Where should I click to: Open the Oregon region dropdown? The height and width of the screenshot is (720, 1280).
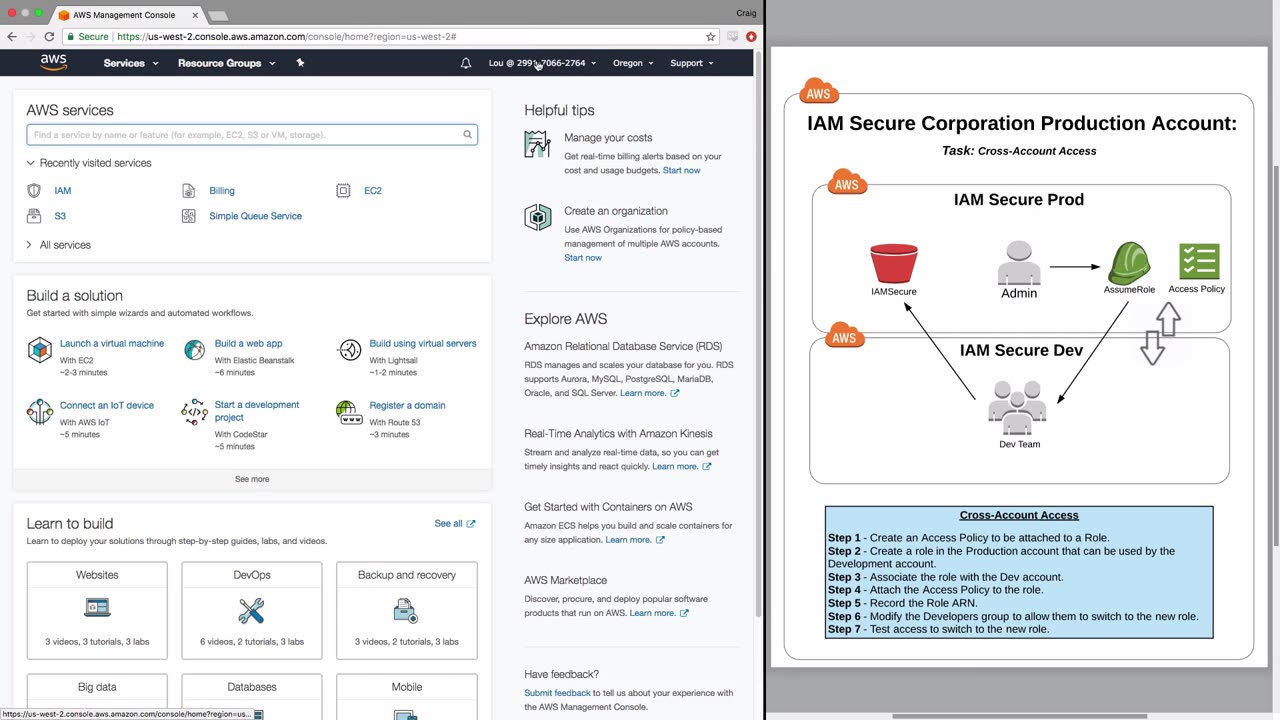pyautogui.click(x=633, y=63)
